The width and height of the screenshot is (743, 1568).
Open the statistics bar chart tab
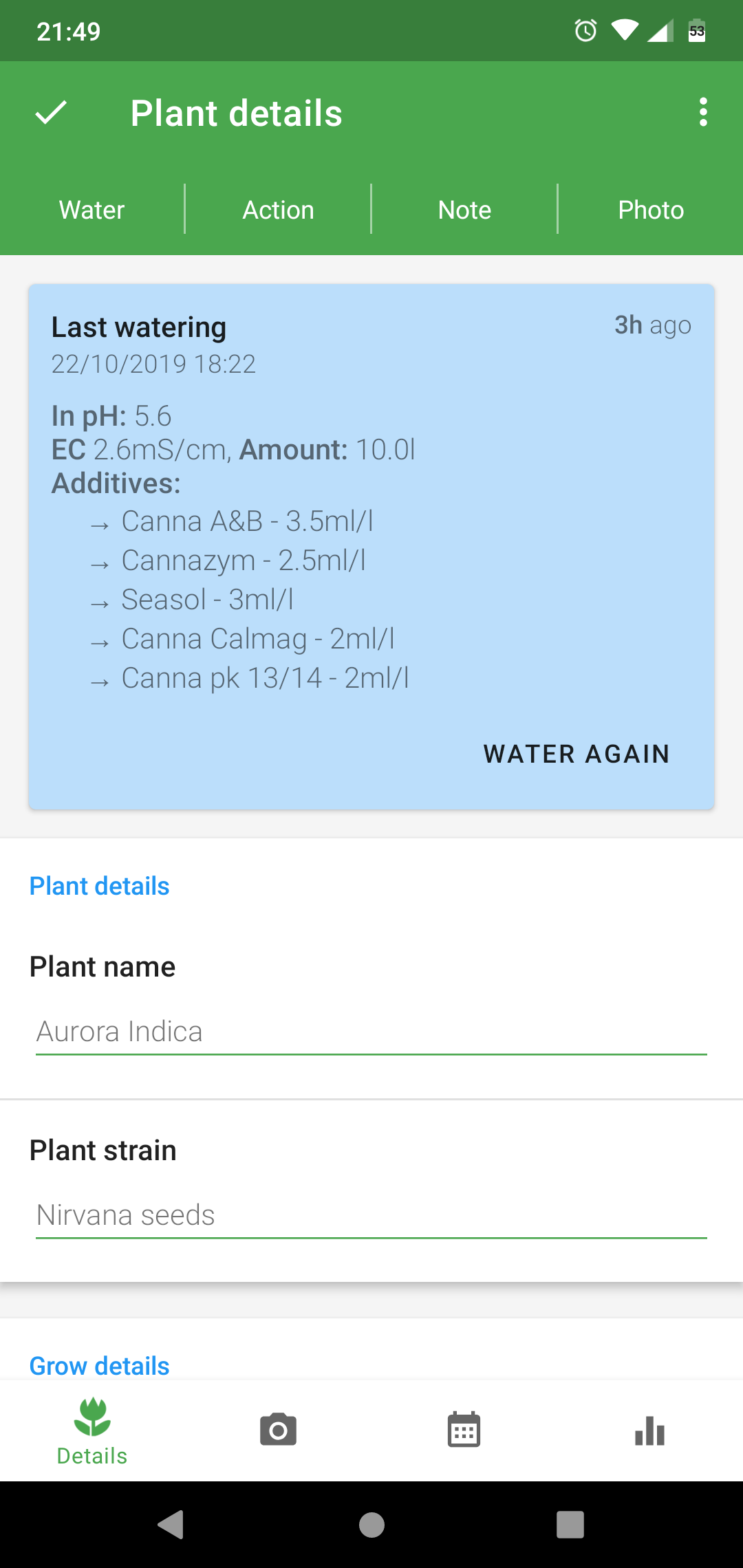click(x=649, y=1432)
